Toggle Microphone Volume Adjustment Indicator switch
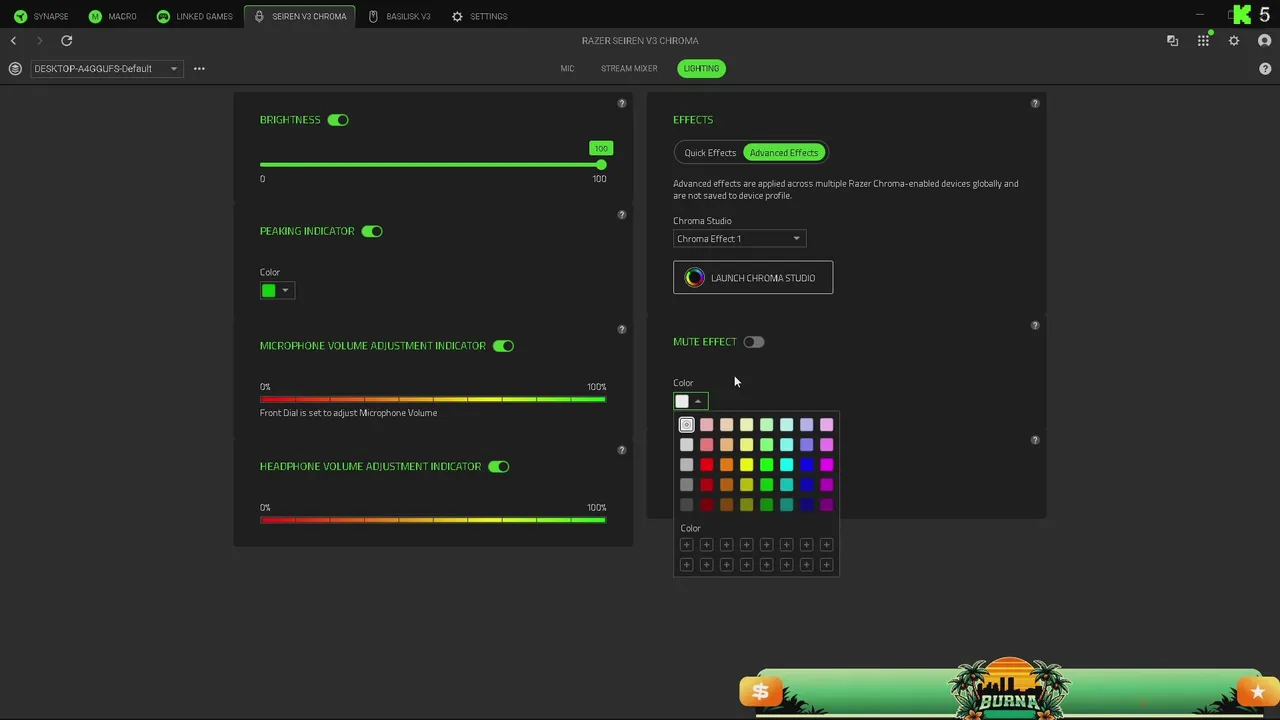The height and width of the screenshot is (720, 1280). (x=503, y=346)
